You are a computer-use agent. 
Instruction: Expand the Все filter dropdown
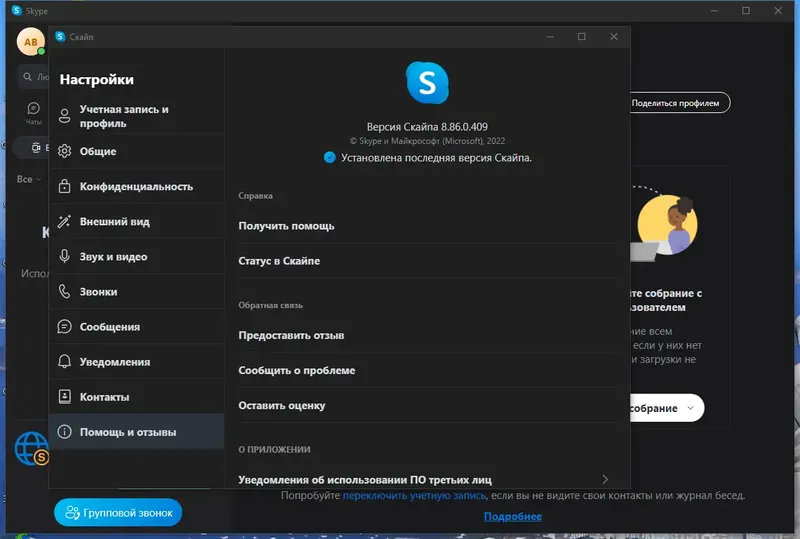point(29,179)
